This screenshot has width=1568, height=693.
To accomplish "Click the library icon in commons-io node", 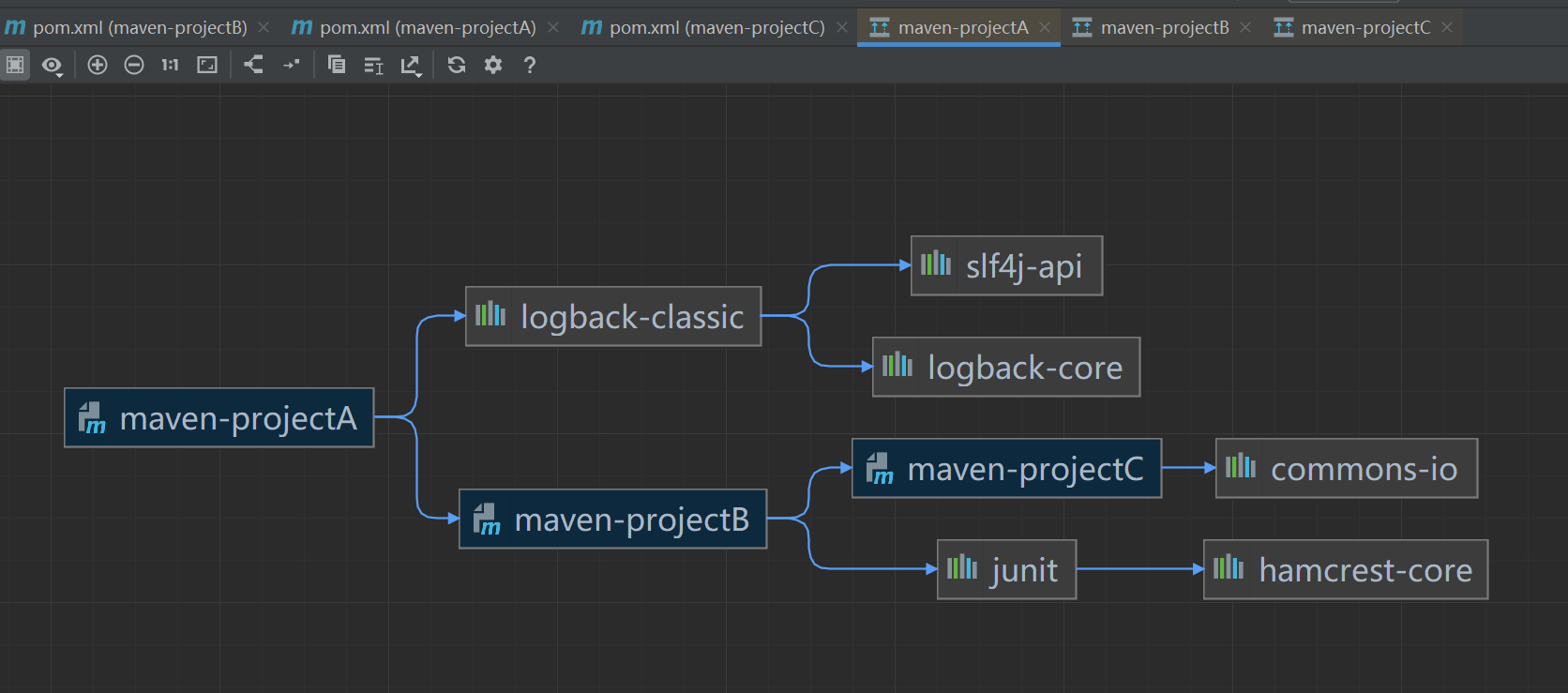I will [x=1241, y=466].
